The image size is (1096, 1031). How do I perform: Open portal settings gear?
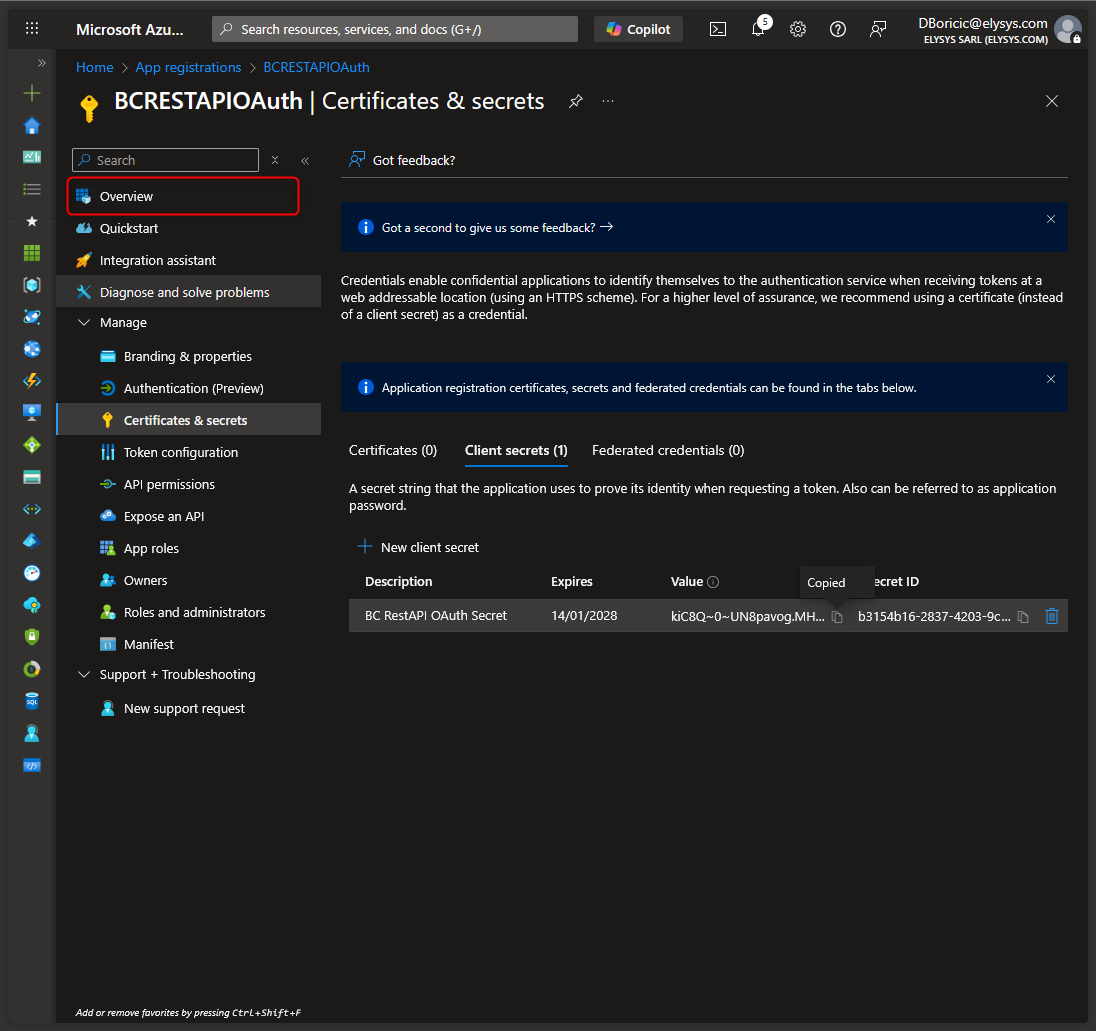[x=798, y=29]
